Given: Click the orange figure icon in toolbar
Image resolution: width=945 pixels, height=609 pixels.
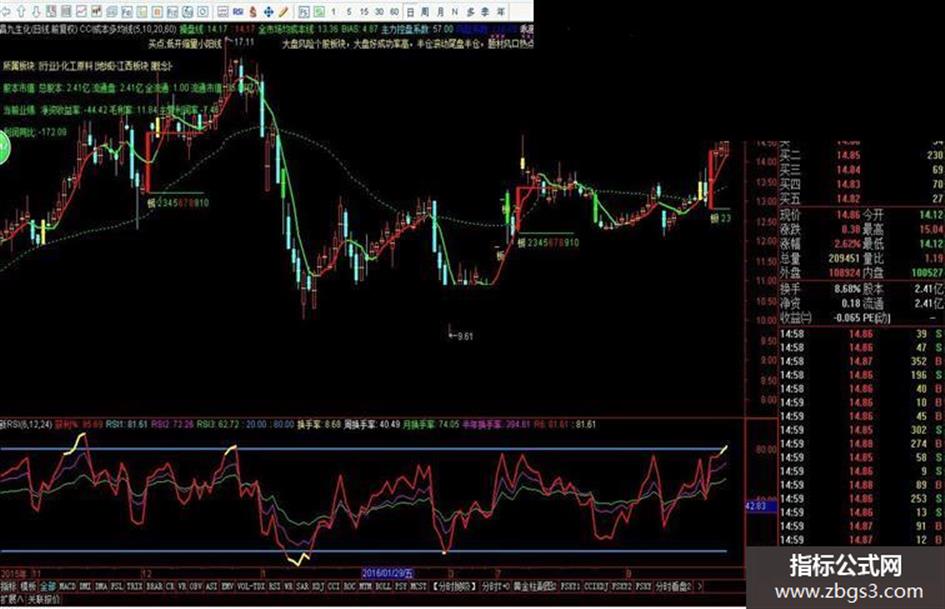Looking at the screenshot, I should [253, 11].
